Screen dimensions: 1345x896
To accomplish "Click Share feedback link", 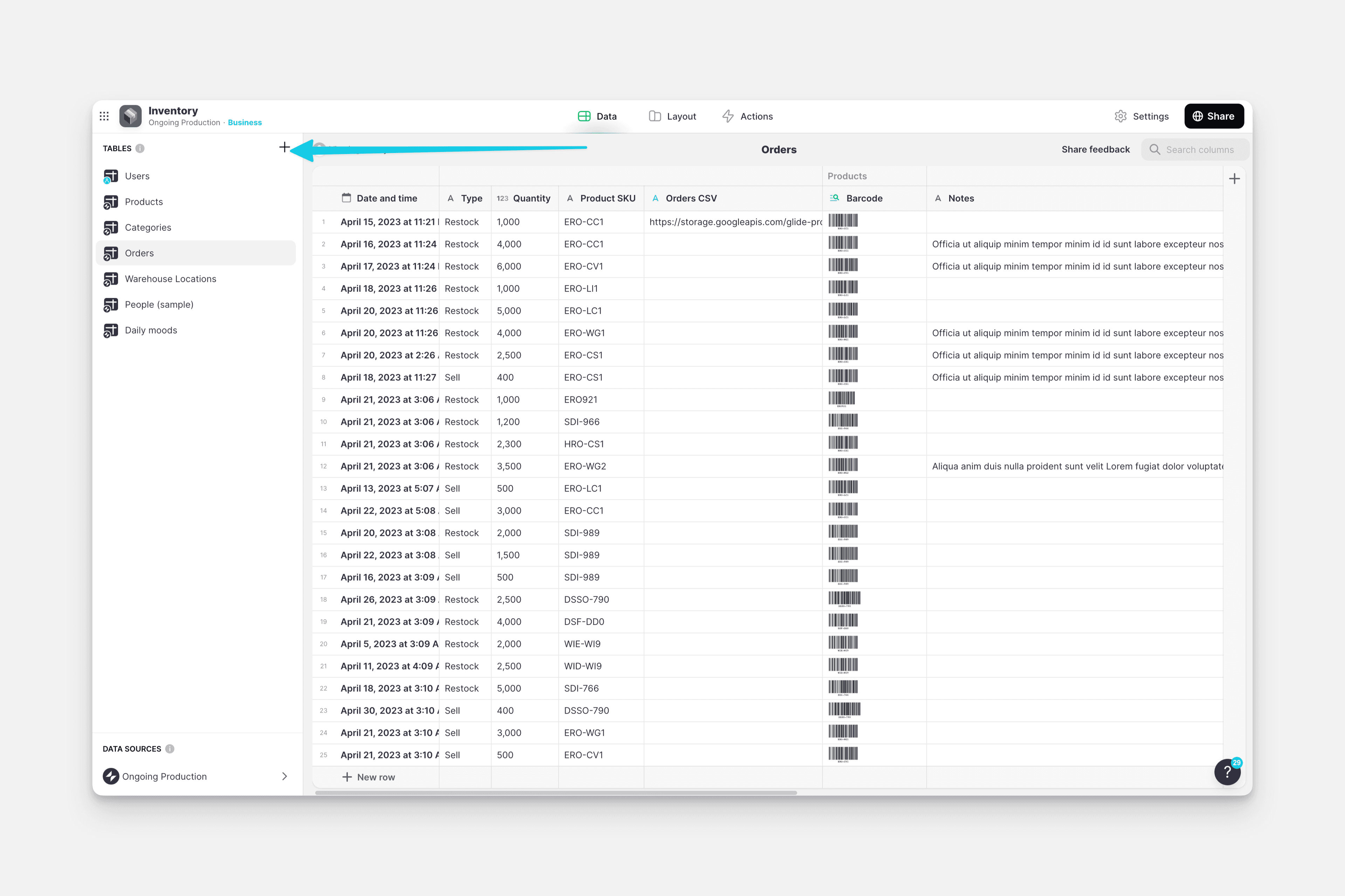I will pyautogui.click(x=1095, y=150).
